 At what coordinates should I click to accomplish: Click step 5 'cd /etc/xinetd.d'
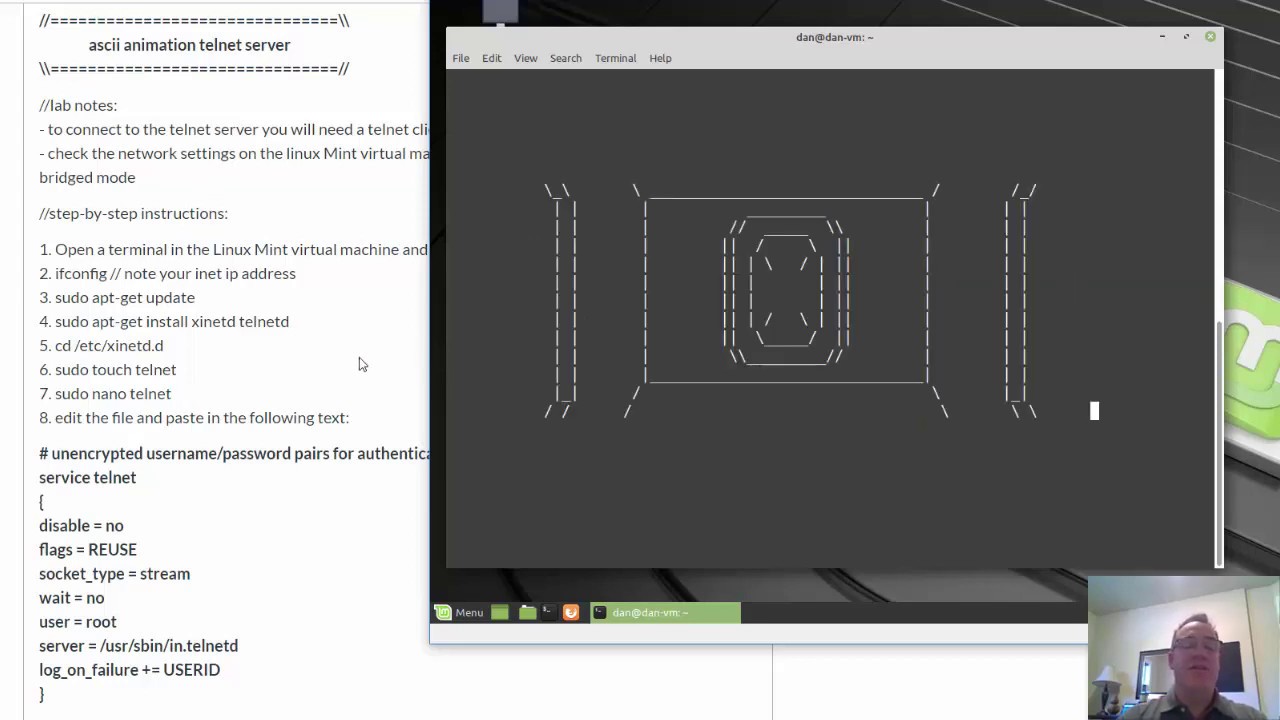(x=101, y=345)
